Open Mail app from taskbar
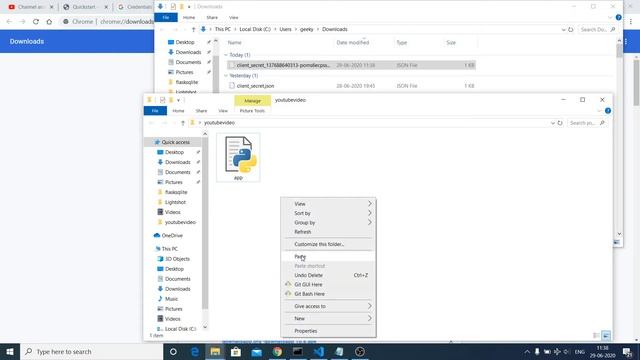Viewport: 640px width, 360px height. click(256, 351)
